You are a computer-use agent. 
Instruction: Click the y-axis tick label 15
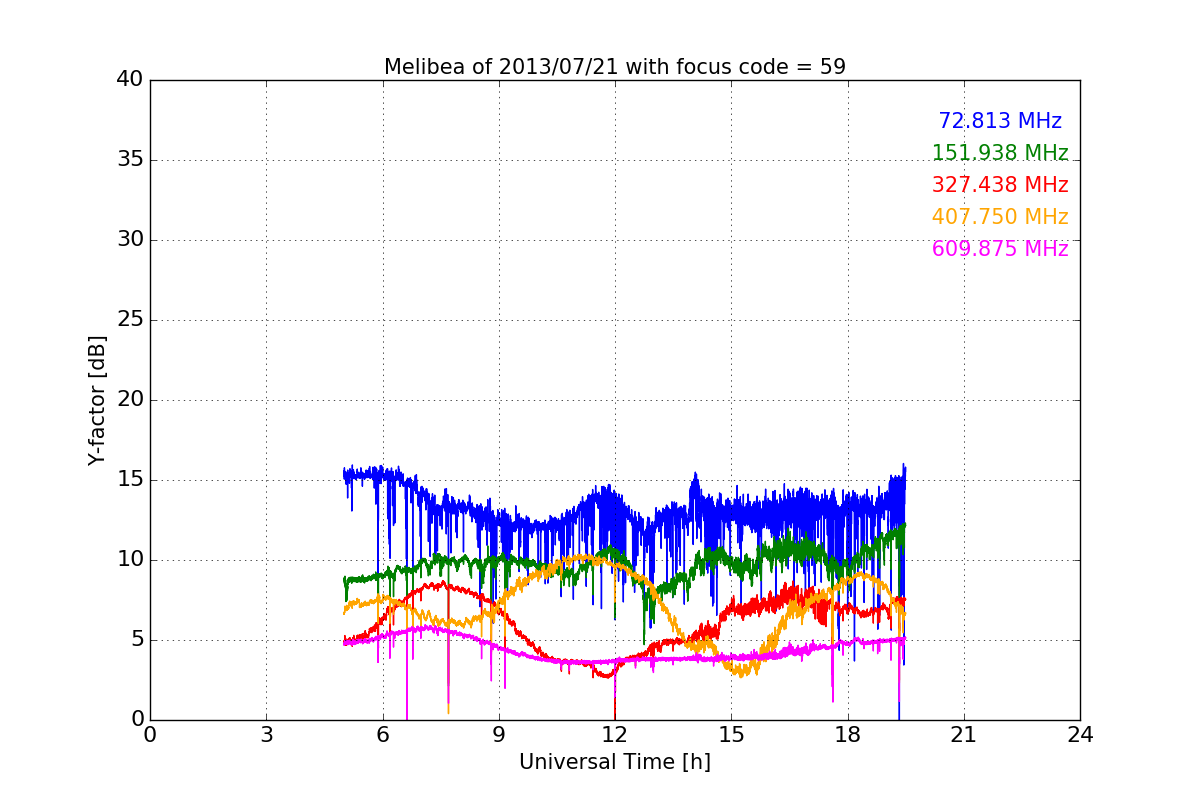click(130, 480)
